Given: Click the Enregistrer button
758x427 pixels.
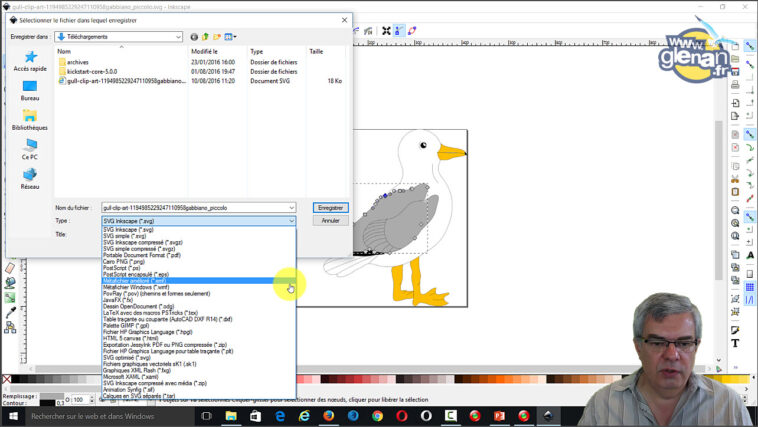Looking at the screenshot, I should (x=330, y=208).
